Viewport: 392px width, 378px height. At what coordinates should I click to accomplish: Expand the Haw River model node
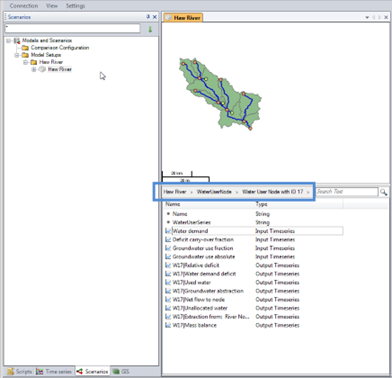34,69
